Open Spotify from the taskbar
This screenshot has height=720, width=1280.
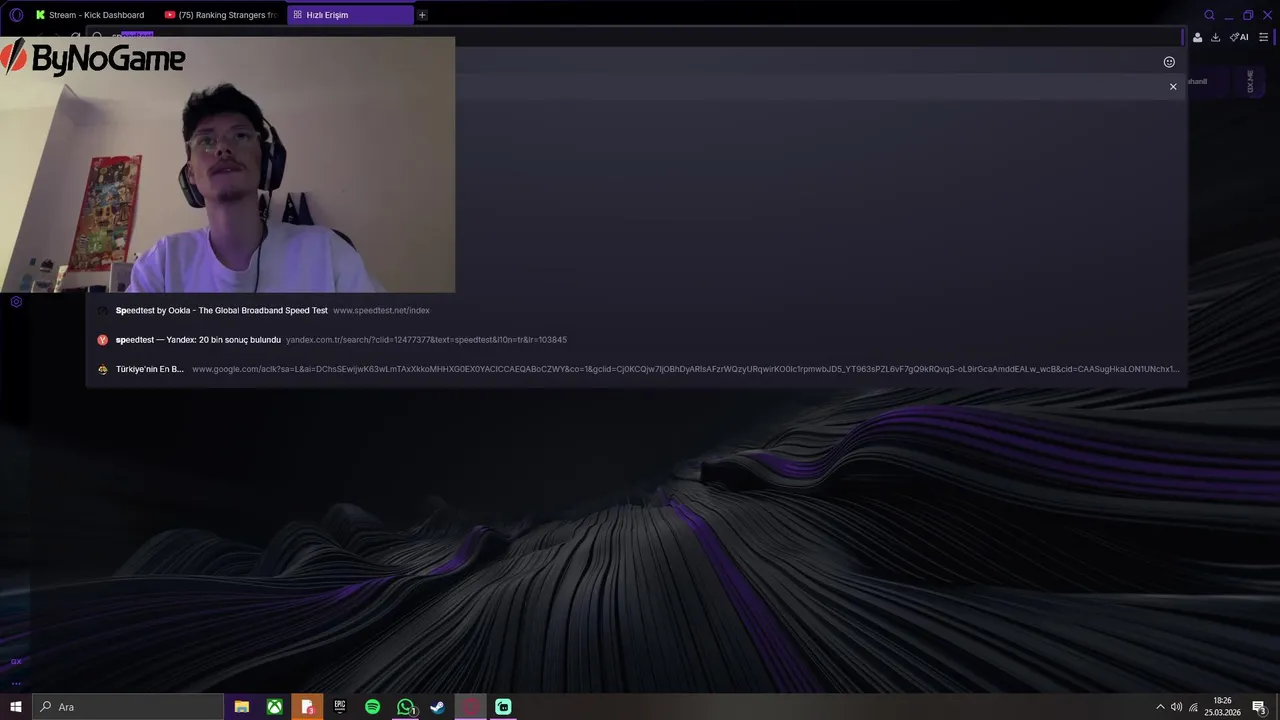(372, 707)
